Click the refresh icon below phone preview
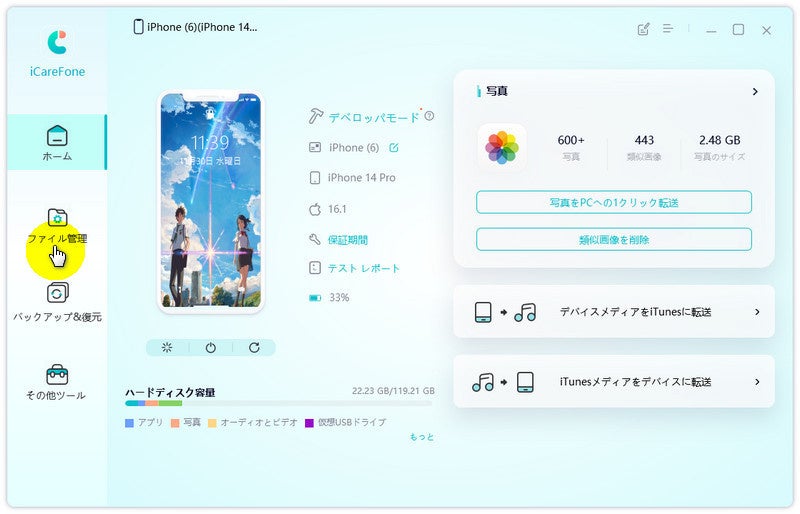 [x=254, y=348]
